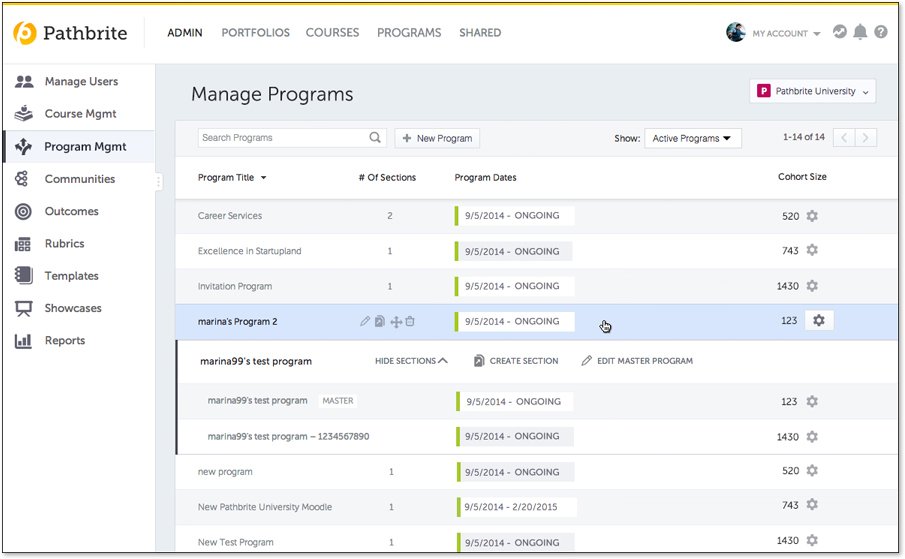This screenshot has width=905, height=559.
Task: Click the search magnifier icon
Action: click(x=376, y=138)
